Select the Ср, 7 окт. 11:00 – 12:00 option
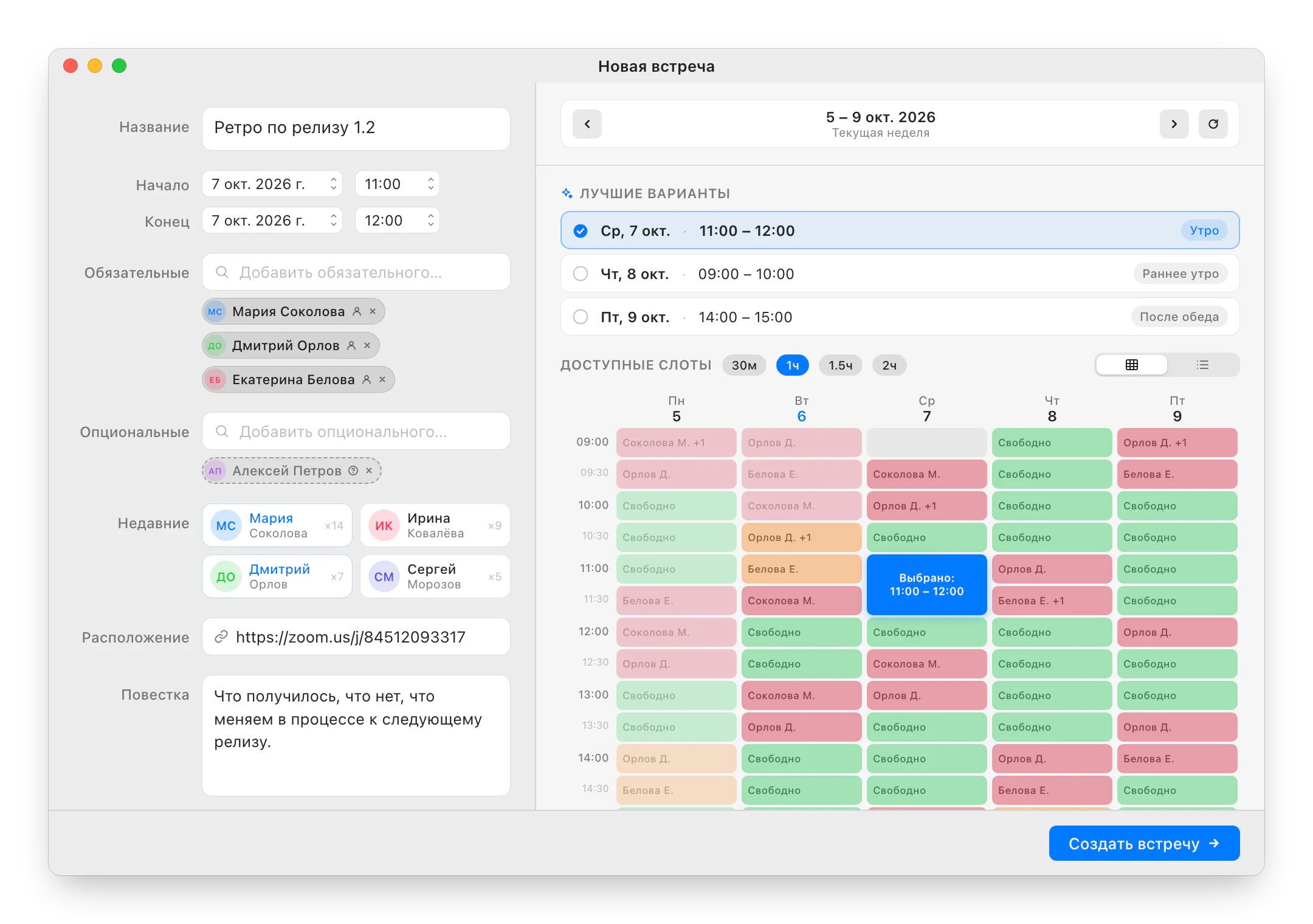This screenshot has width=1313, height=924. coord(900,230)
